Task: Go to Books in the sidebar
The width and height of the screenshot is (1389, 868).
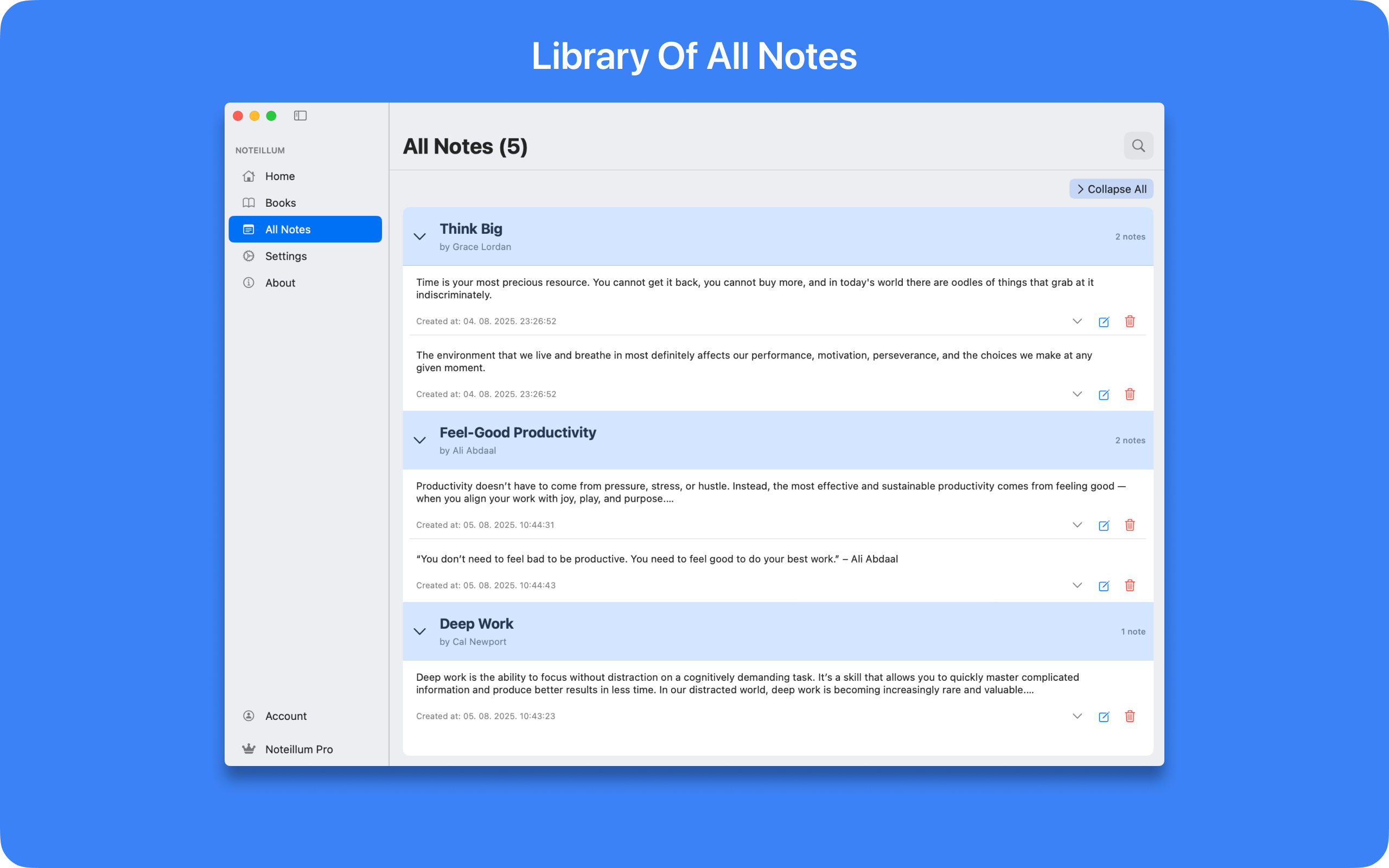Action: [x=280, y=203]
